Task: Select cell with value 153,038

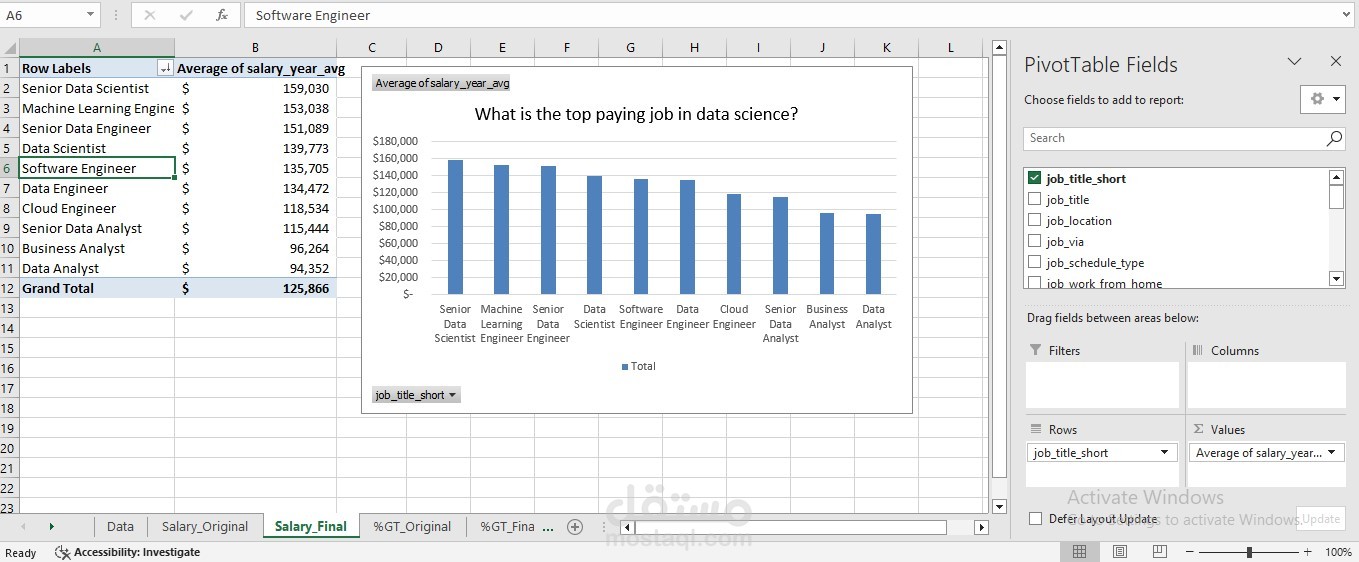Action: click(x=256, y=108)
